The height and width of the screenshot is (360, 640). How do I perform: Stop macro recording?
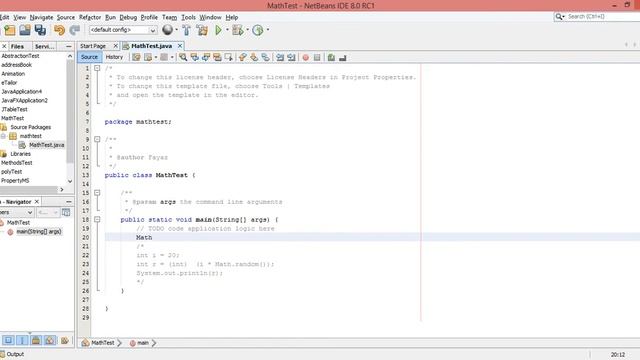(317, 58)
